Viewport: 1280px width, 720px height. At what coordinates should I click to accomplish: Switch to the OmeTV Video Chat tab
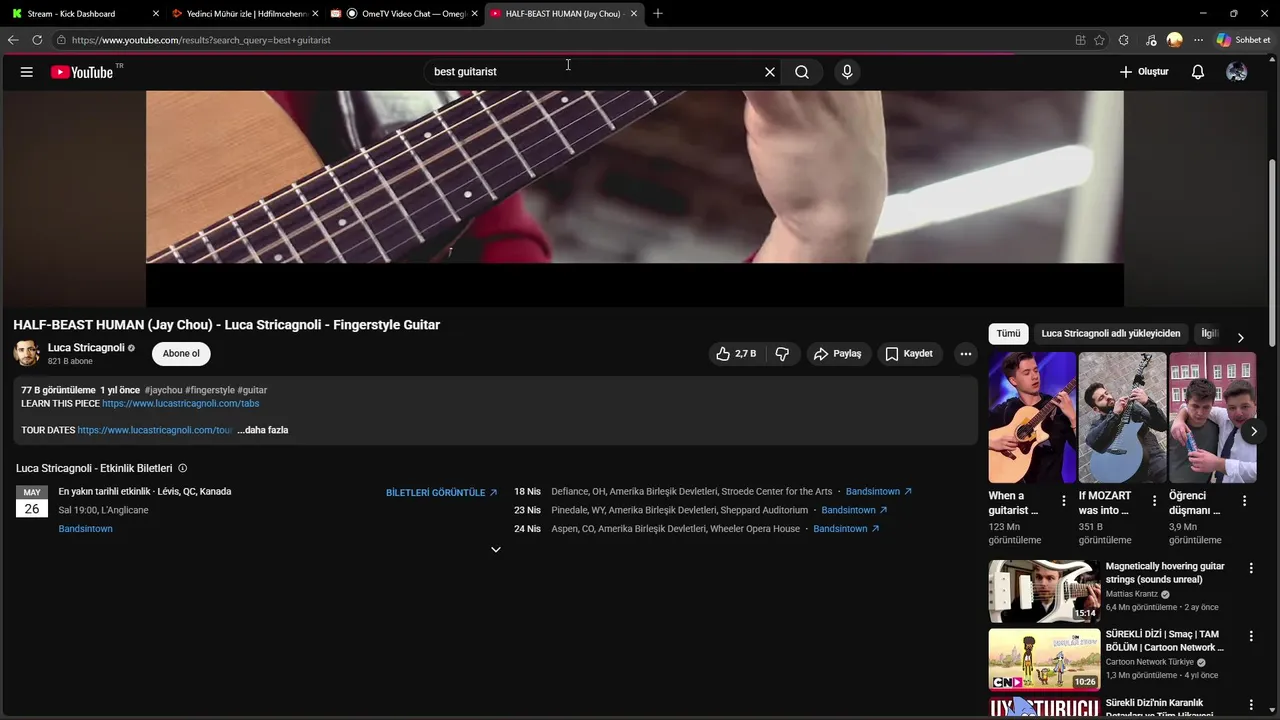click(404, 14)
